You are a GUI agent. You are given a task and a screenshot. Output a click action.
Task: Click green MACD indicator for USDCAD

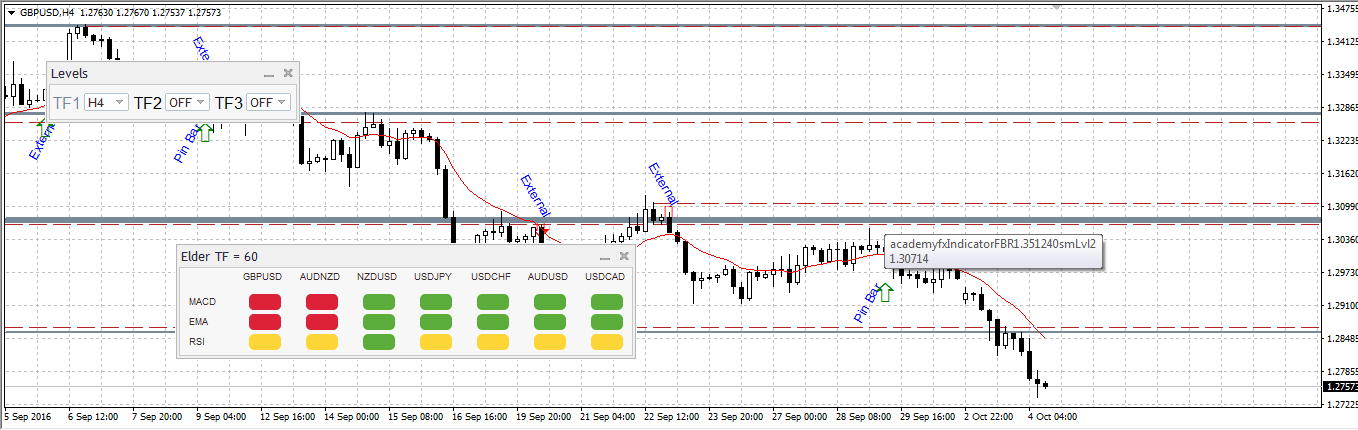pyautogui.click(x=607, y=301)
